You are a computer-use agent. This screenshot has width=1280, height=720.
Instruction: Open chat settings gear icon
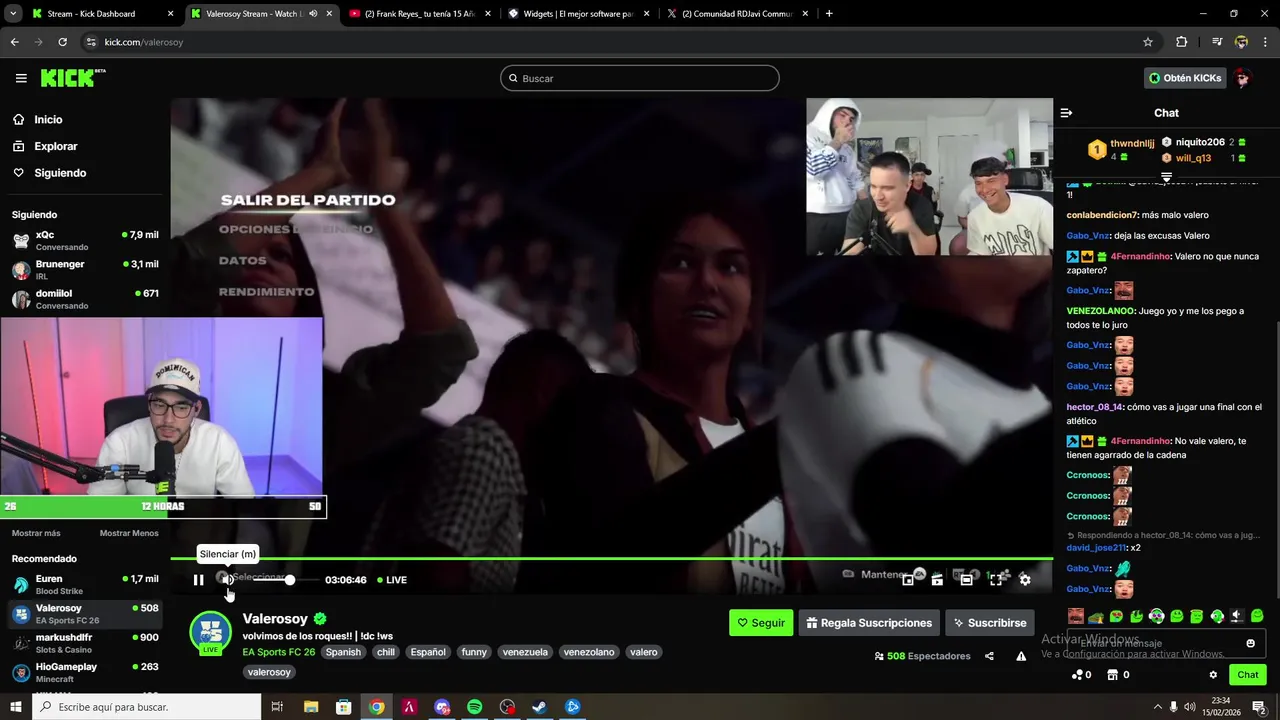pos(1213,675)
